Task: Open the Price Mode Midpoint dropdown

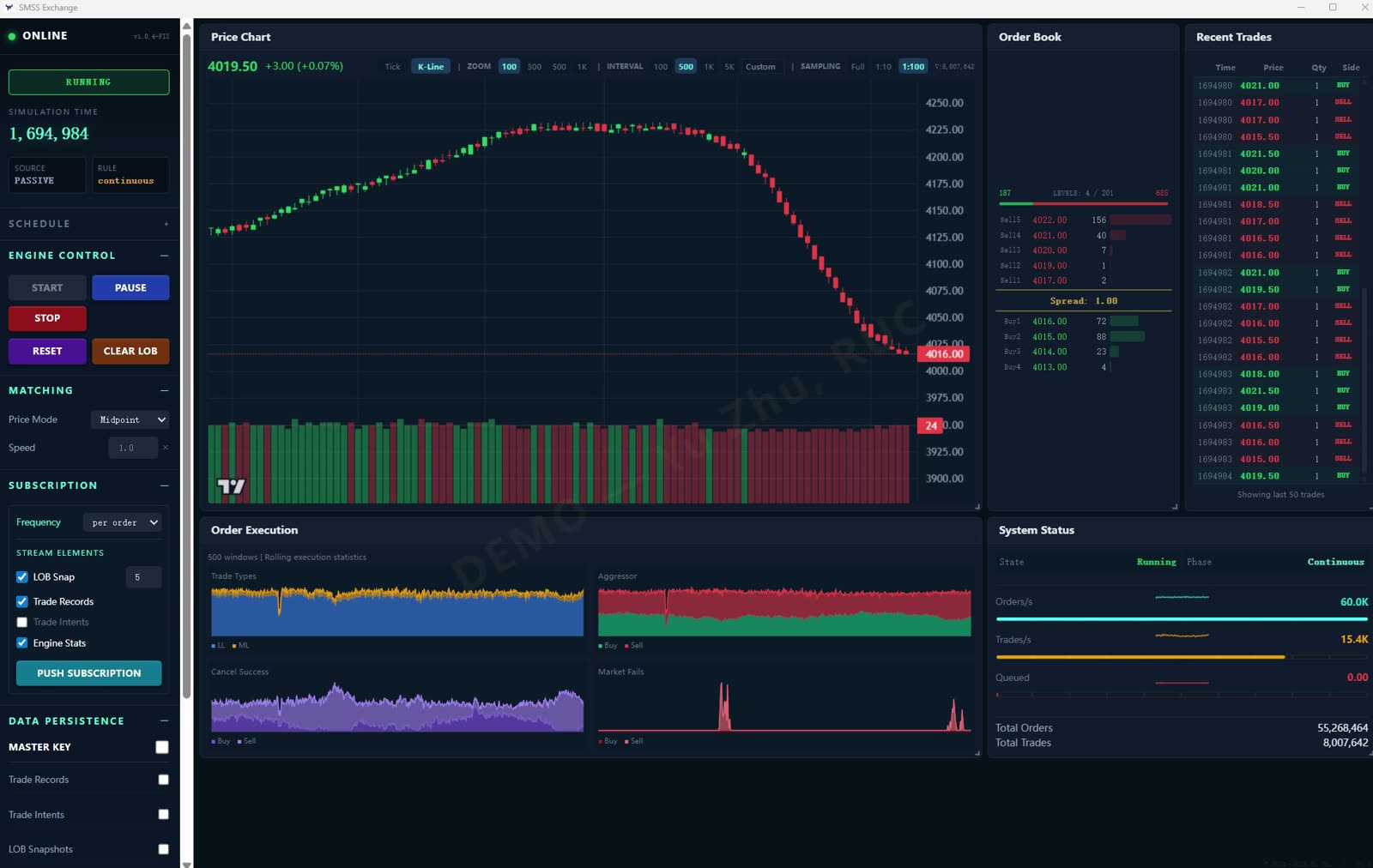Action: tap(130, 419)
